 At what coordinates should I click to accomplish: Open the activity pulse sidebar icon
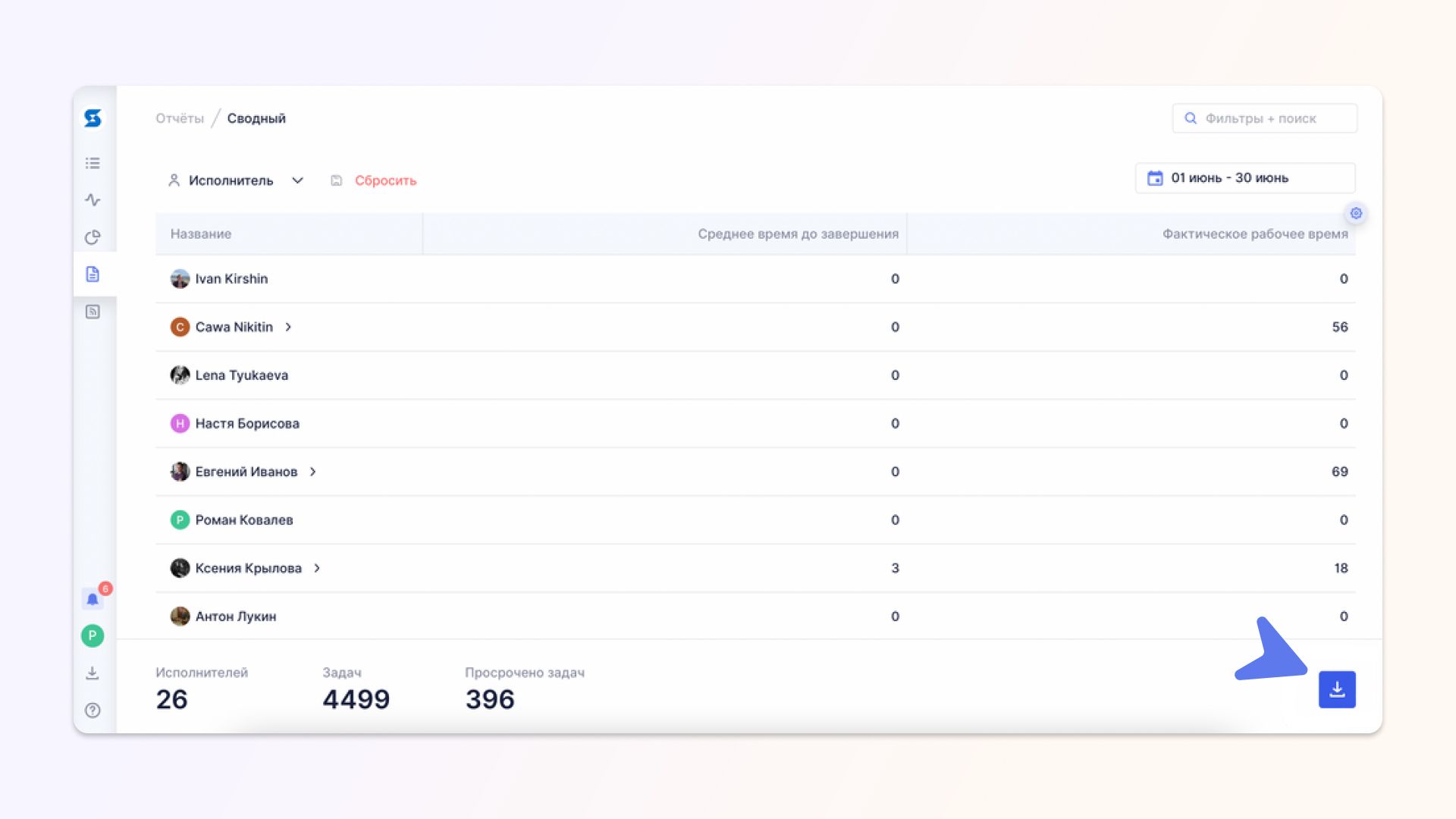[x=93, y=200]
